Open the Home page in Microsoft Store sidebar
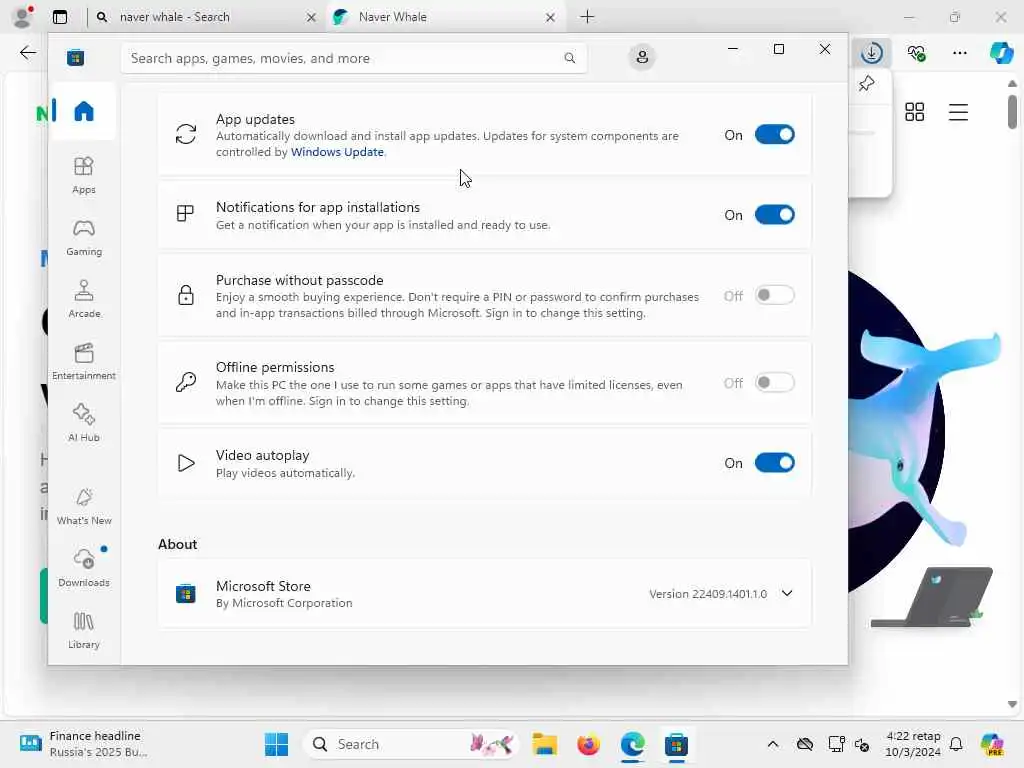Viewport: 1024px width, 768px height. (x=84, y=112)
